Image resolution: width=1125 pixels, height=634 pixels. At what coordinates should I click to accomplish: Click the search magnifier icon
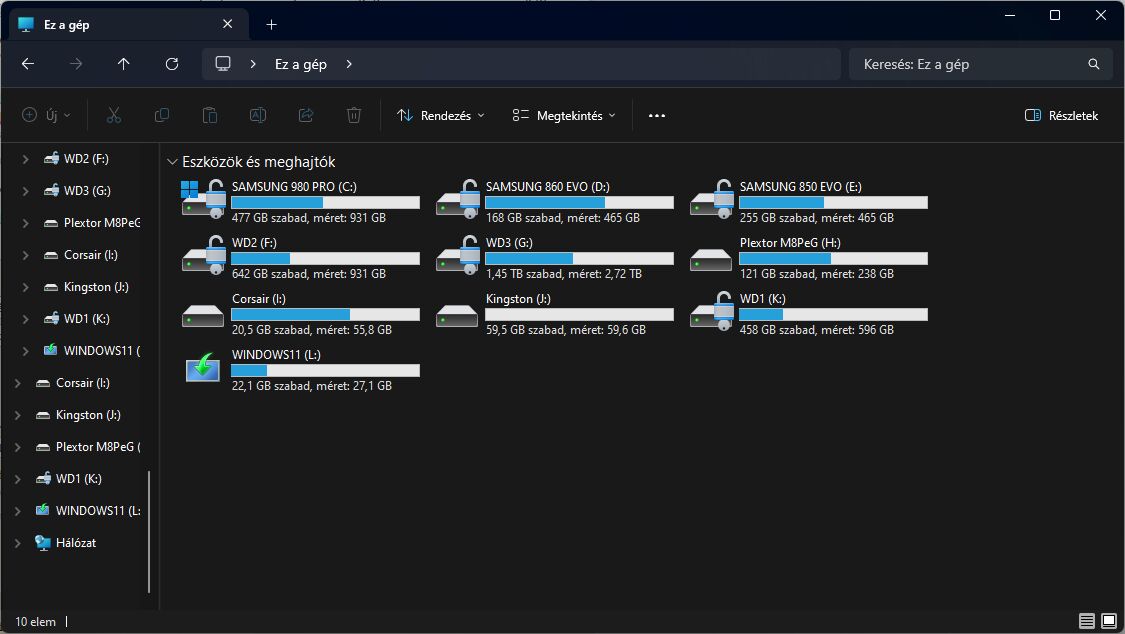click(1093, 64)
